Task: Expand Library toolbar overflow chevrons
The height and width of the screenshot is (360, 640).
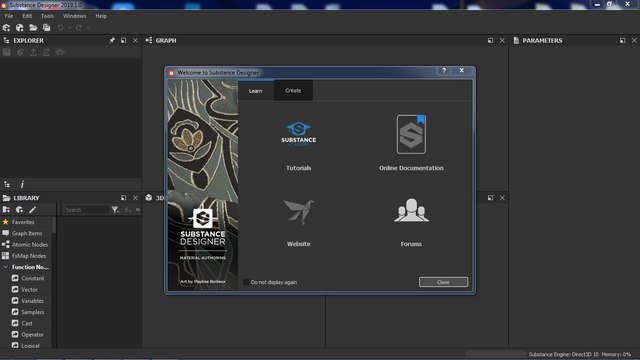Action: tap(138, 210)
